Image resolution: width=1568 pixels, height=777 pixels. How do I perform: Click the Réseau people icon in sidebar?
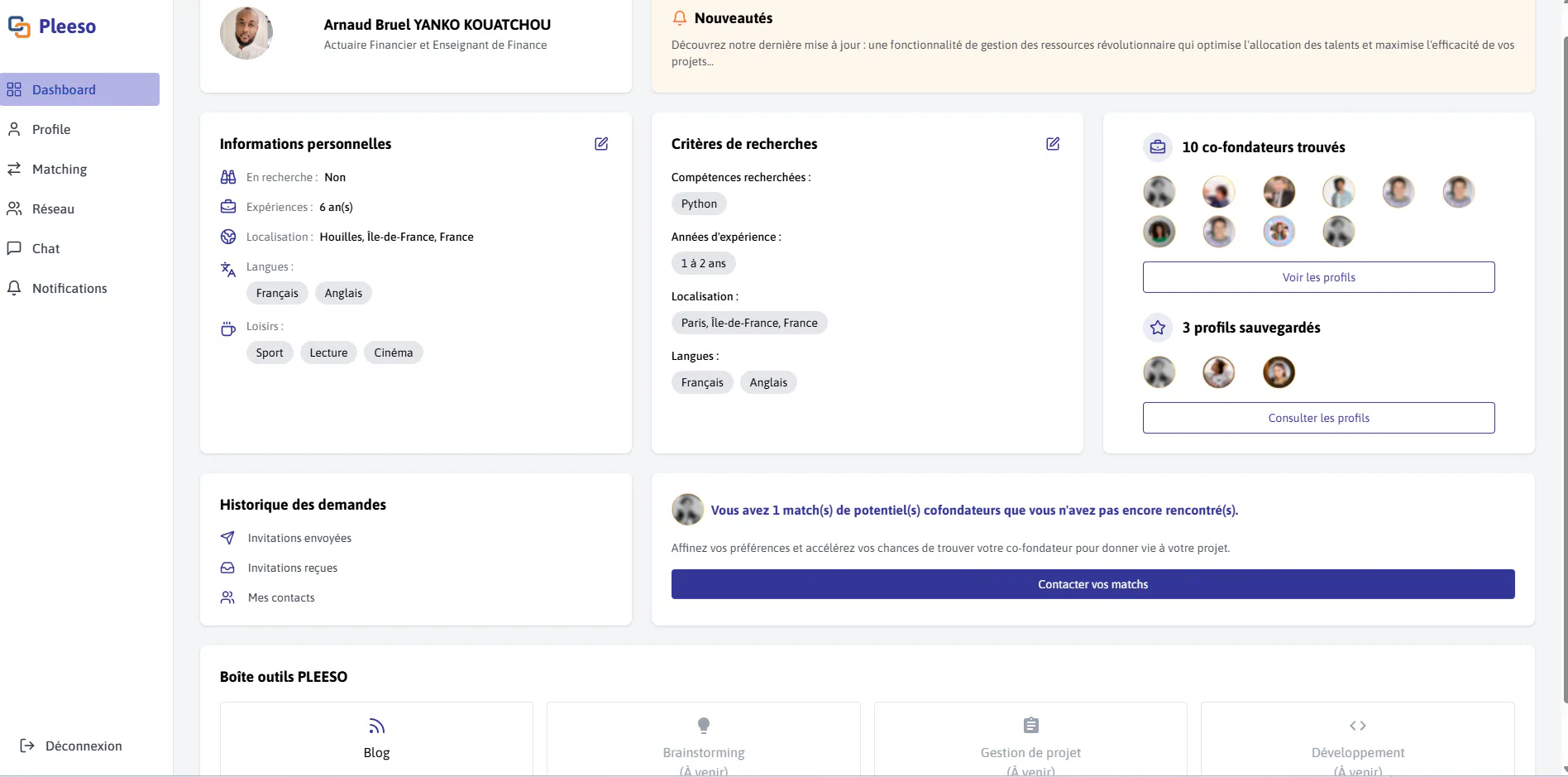point(14,209)
